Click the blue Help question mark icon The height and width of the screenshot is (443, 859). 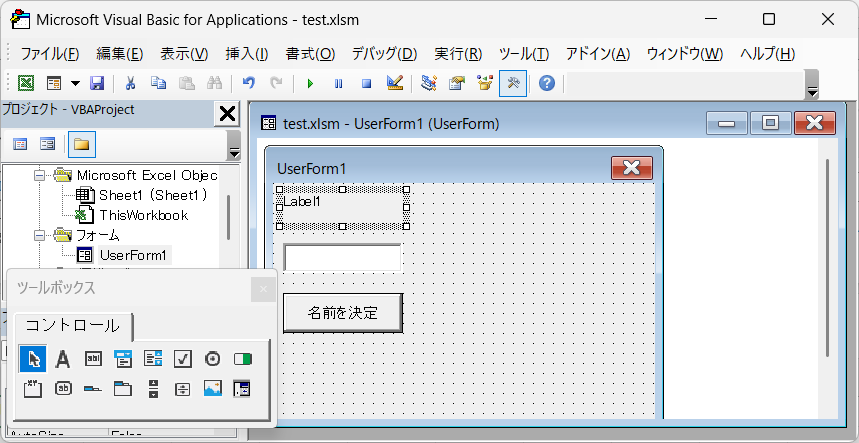tap(547, 83)
